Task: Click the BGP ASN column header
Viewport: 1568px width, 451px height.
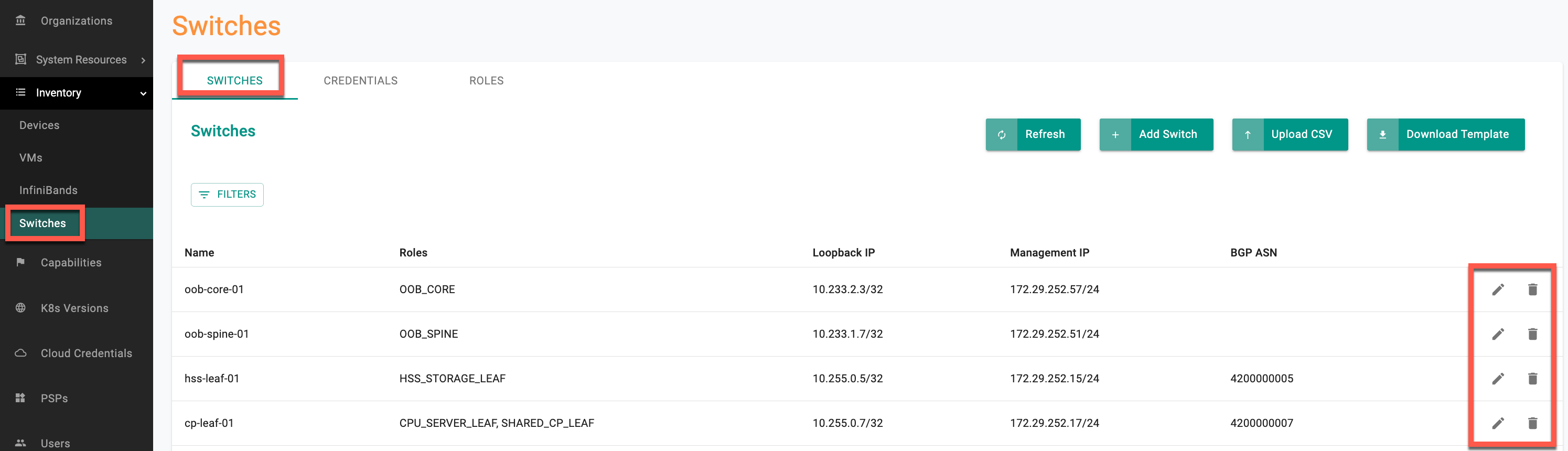Action: click(x=1253, y=253)
